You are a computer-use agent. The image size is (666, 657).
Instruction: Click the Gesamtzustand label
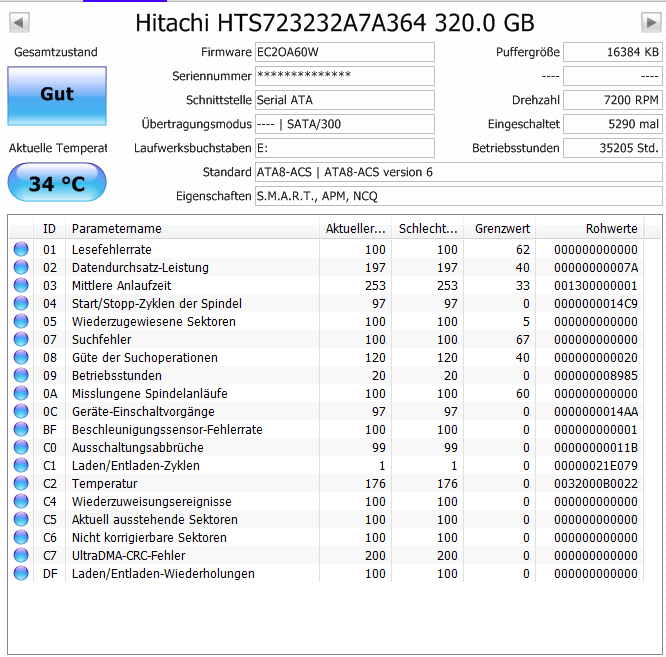pyautogui.click(x=56, y=52)
